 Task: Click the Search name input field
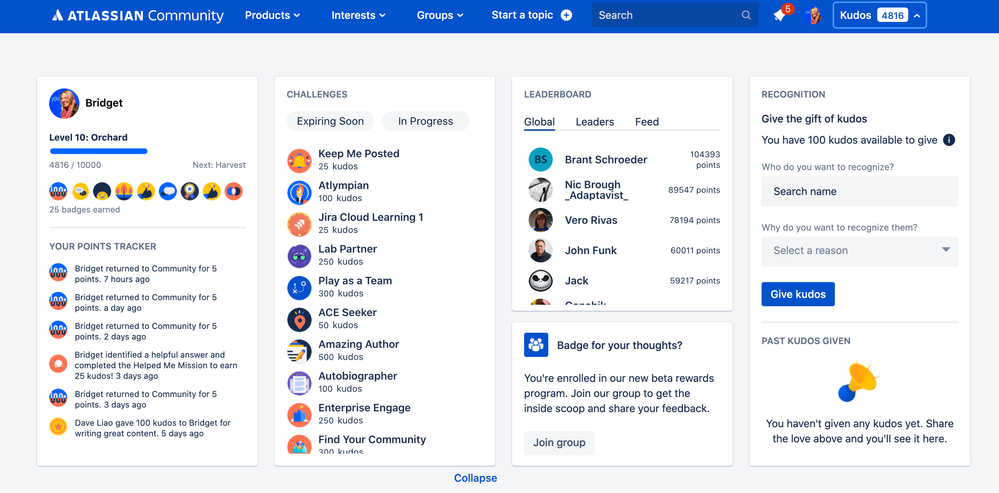[x=859, y=191]
